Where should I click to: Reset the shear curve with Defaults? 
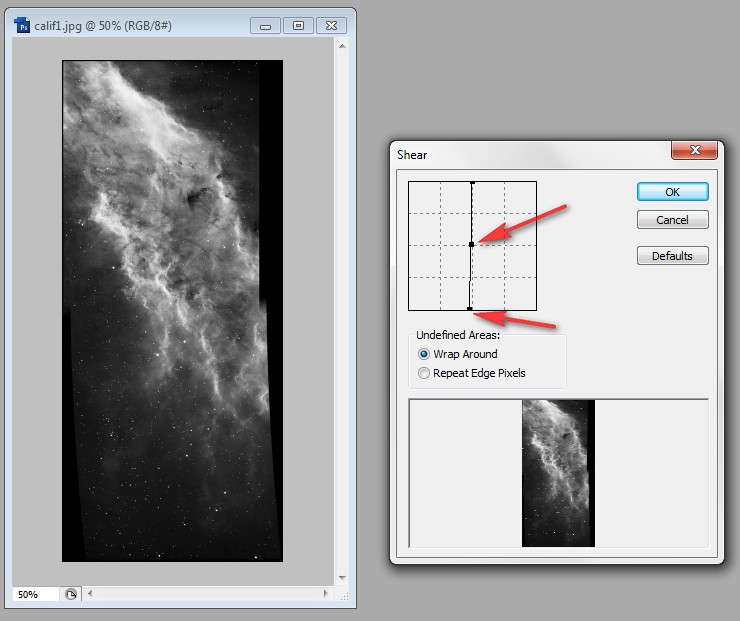(672, 256)
